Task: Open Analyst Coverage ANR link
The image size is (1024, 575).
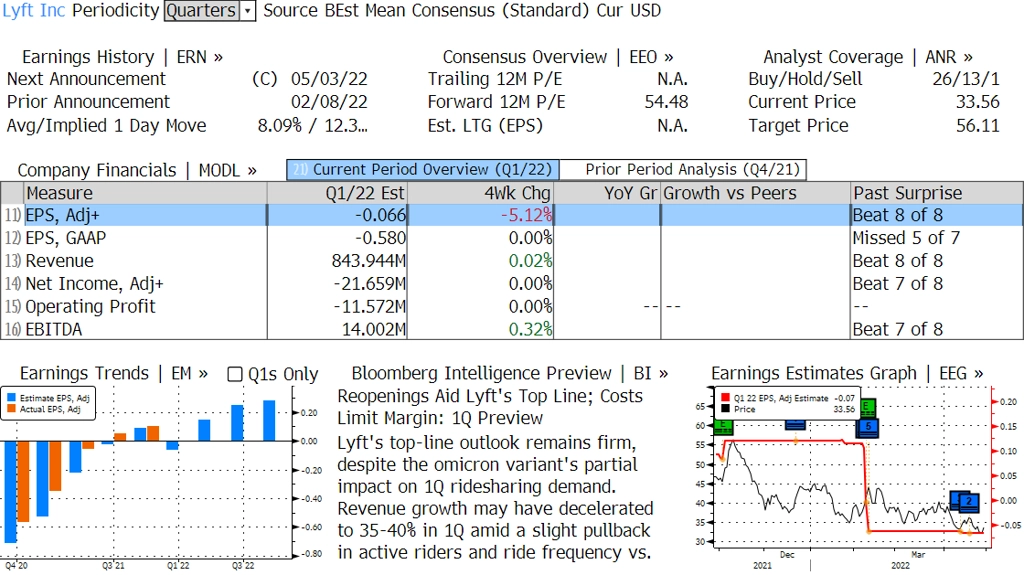Action: coord(868,57)
